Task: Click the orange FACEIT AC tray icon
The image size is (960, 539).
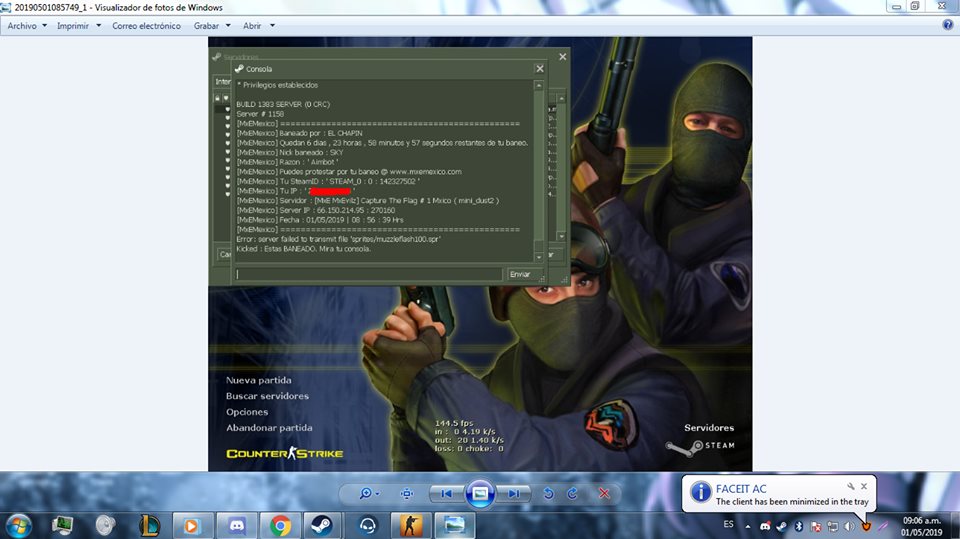Action: coord(866,526)
